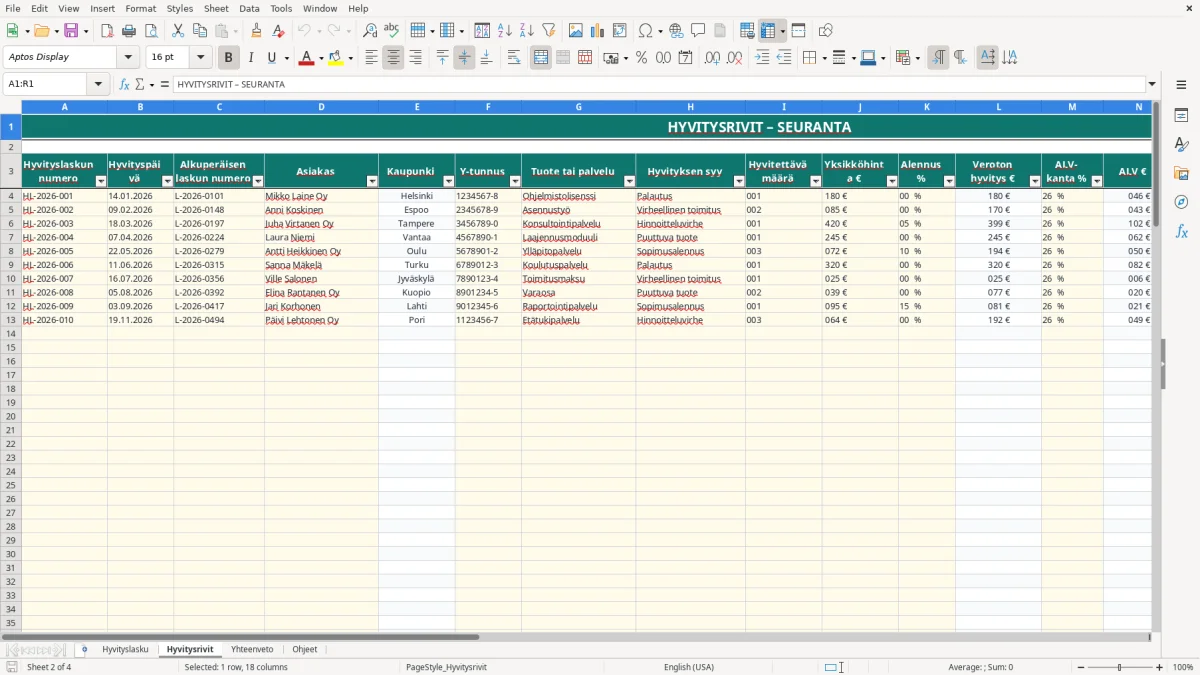The width and height of the screenshot is (1200, 675).
Task: Open the font size dropdown
Action: point(200,58)
